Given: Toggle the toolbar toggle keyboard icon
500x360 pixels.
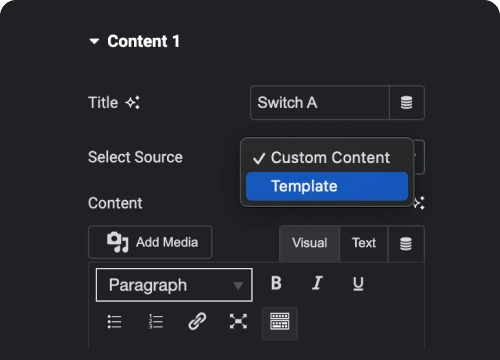Looking at the screenshot, I should [x=280, y=323].
